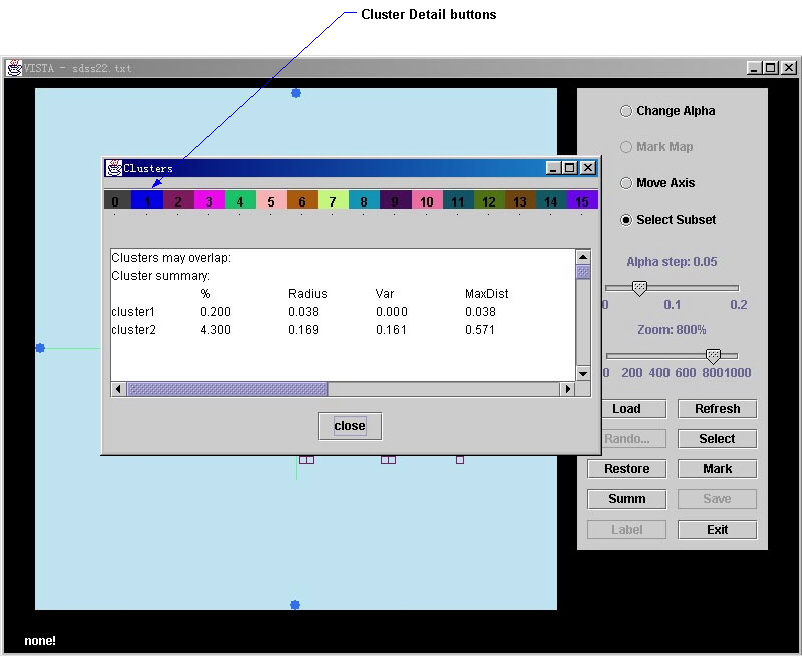The image size is (802, 657).
Task: Choose cluster 7 detail button
Action: [x=333, y=201]
